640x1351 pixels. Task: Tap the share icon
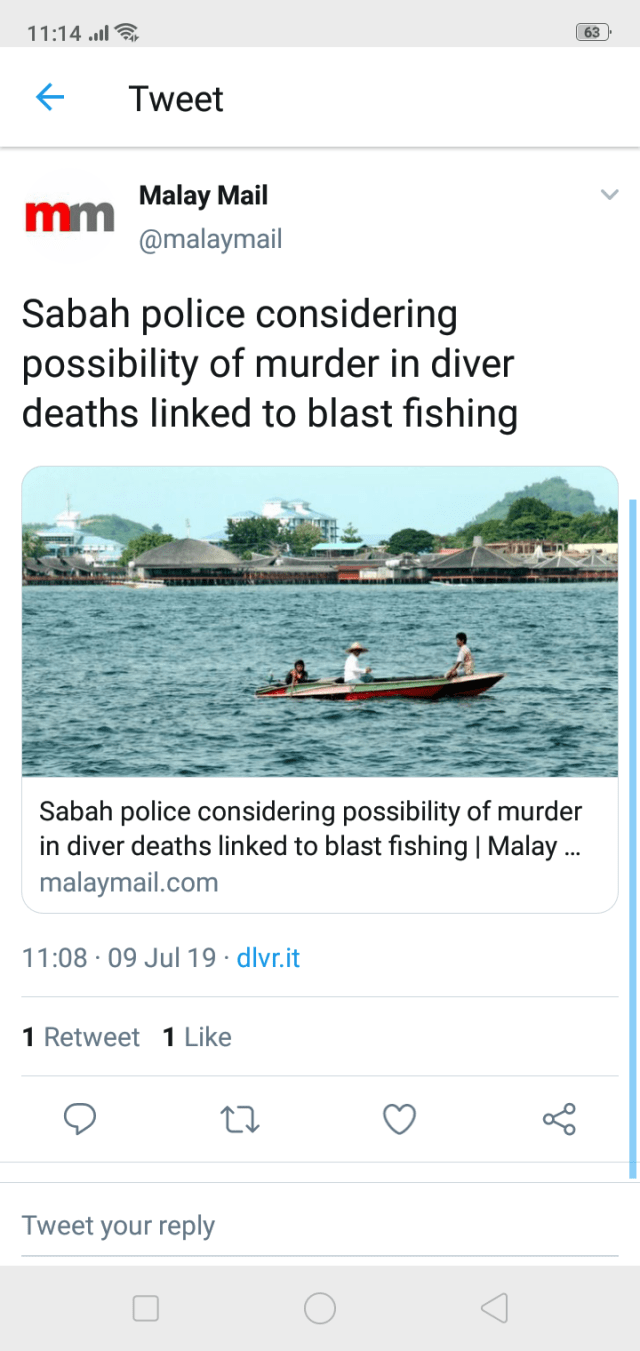click(x=559, y=1119)
